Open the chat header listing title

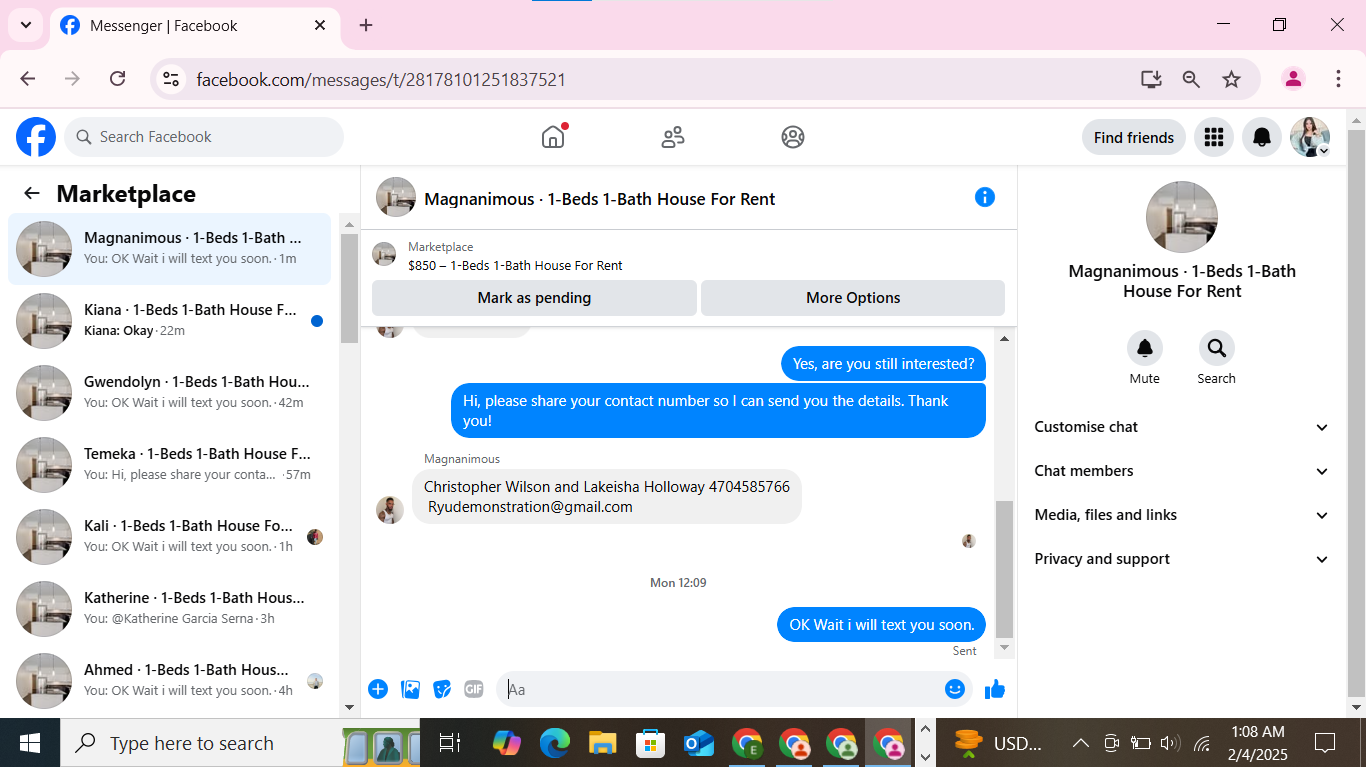tap(600, 199)
